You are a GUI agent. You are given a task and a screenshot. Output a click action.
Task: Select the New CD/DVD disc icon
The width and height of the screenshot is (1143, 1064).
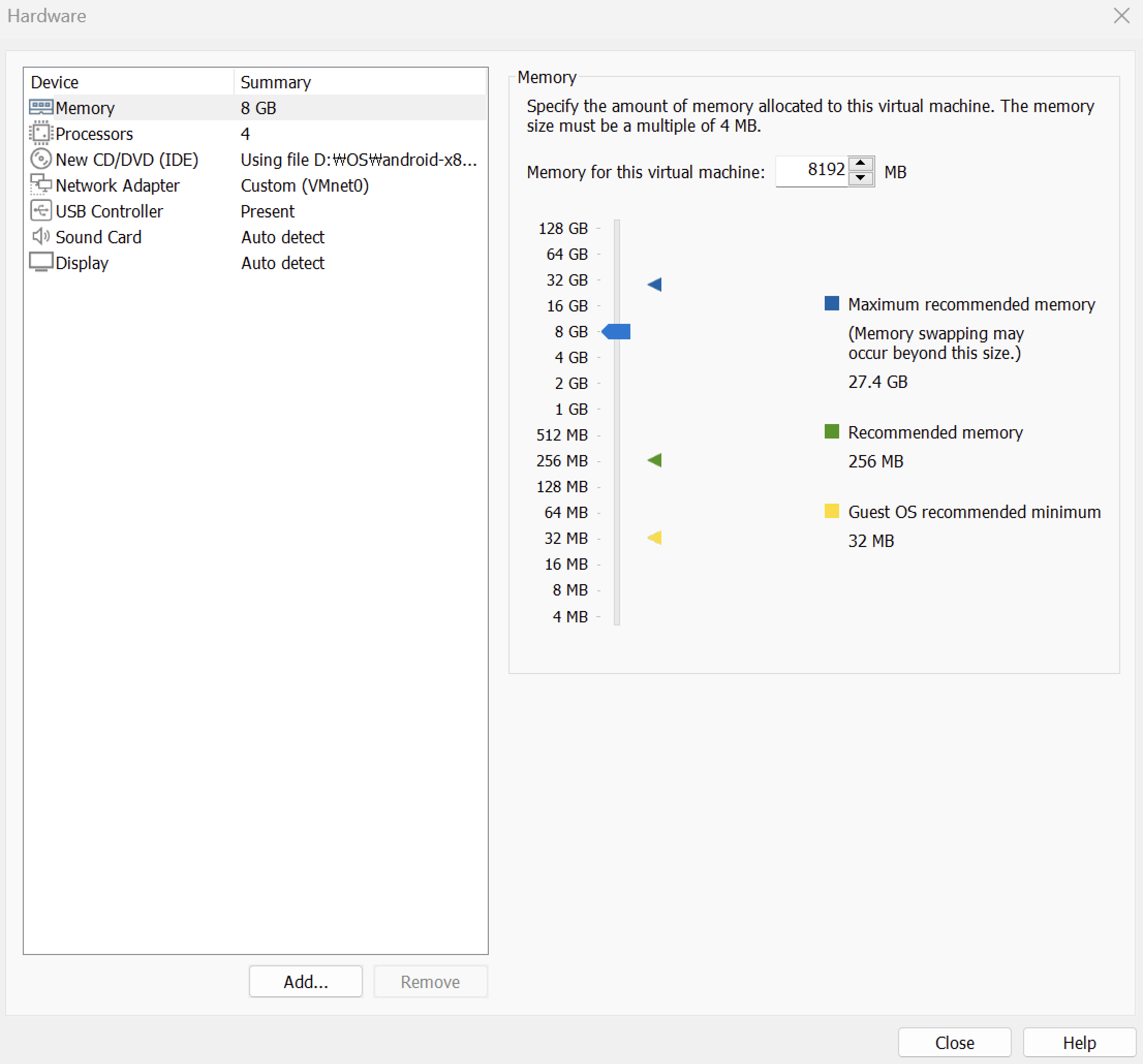41,159
